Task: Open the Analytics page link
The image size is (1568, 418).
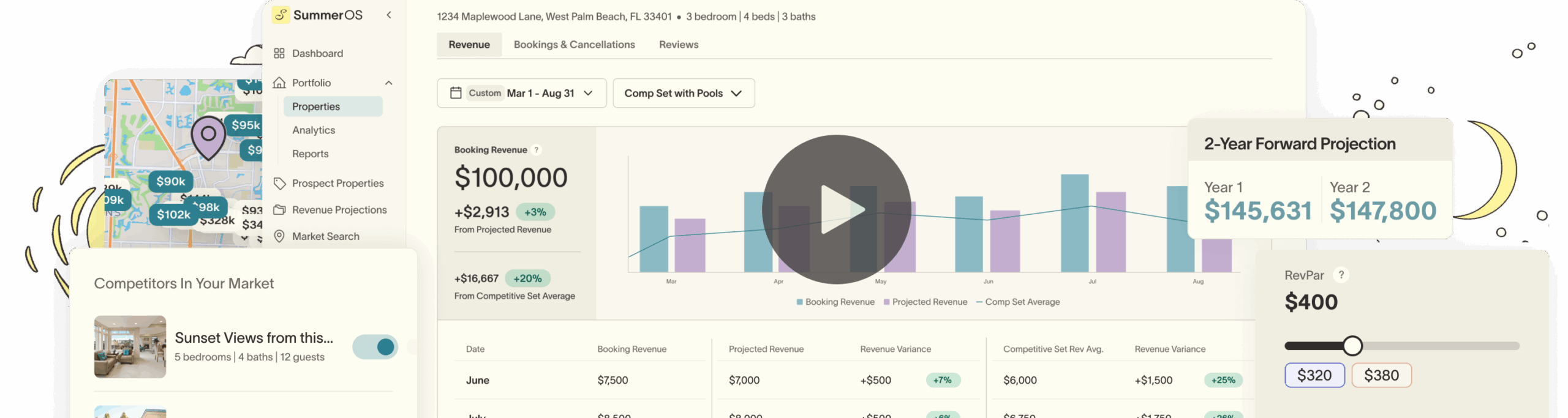Action: coord(314,130)
